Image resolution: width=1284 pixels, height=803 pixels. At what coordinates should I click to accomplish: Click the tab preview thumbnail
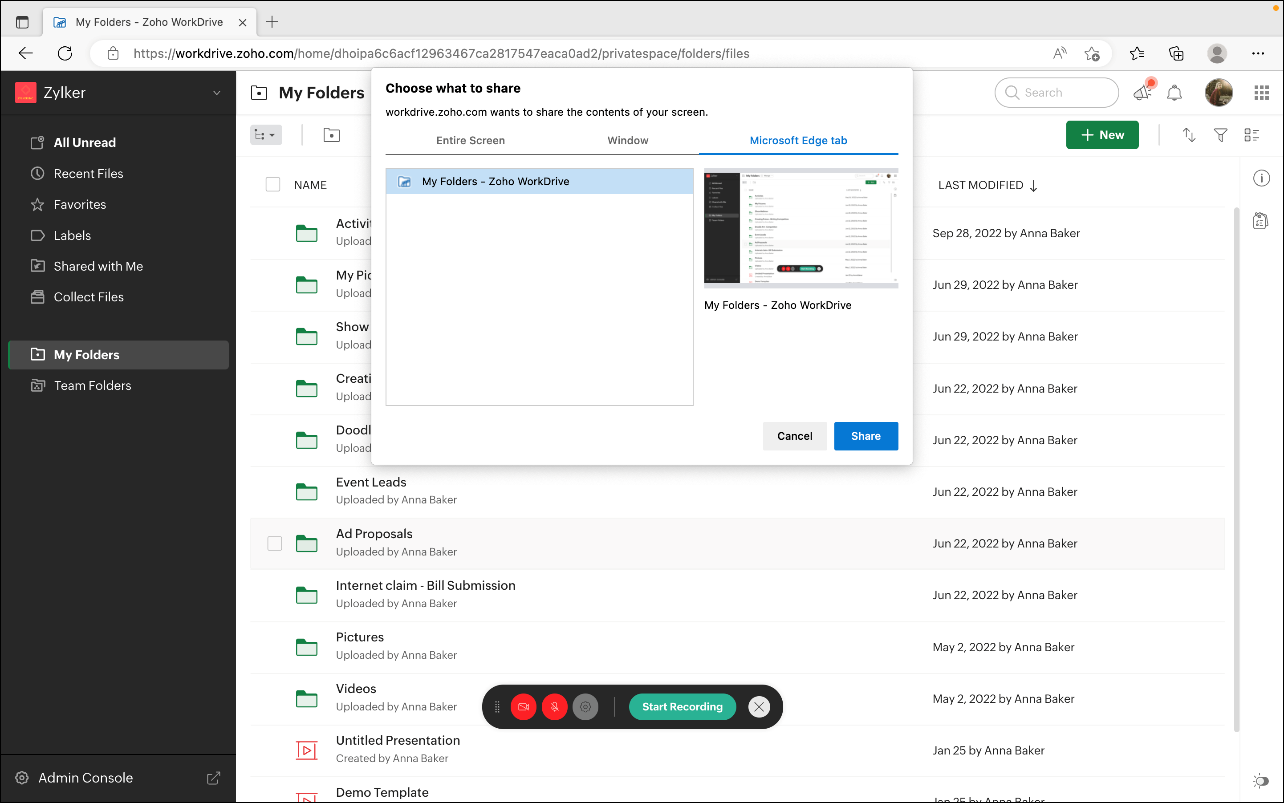pyautogui.click(x=801, y=229)
